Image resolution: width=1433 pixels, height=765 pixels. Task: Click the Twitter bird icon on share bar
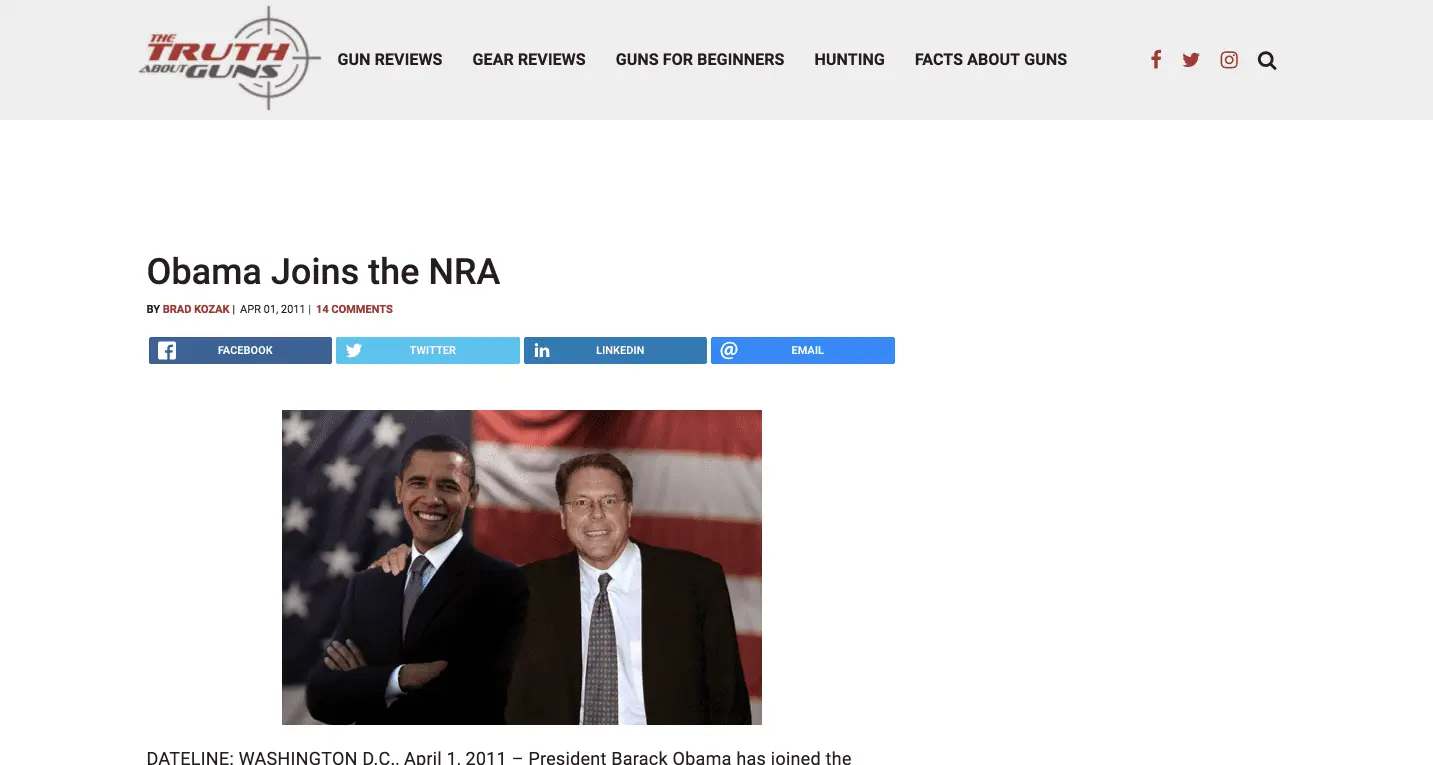(x=354, y=350)
